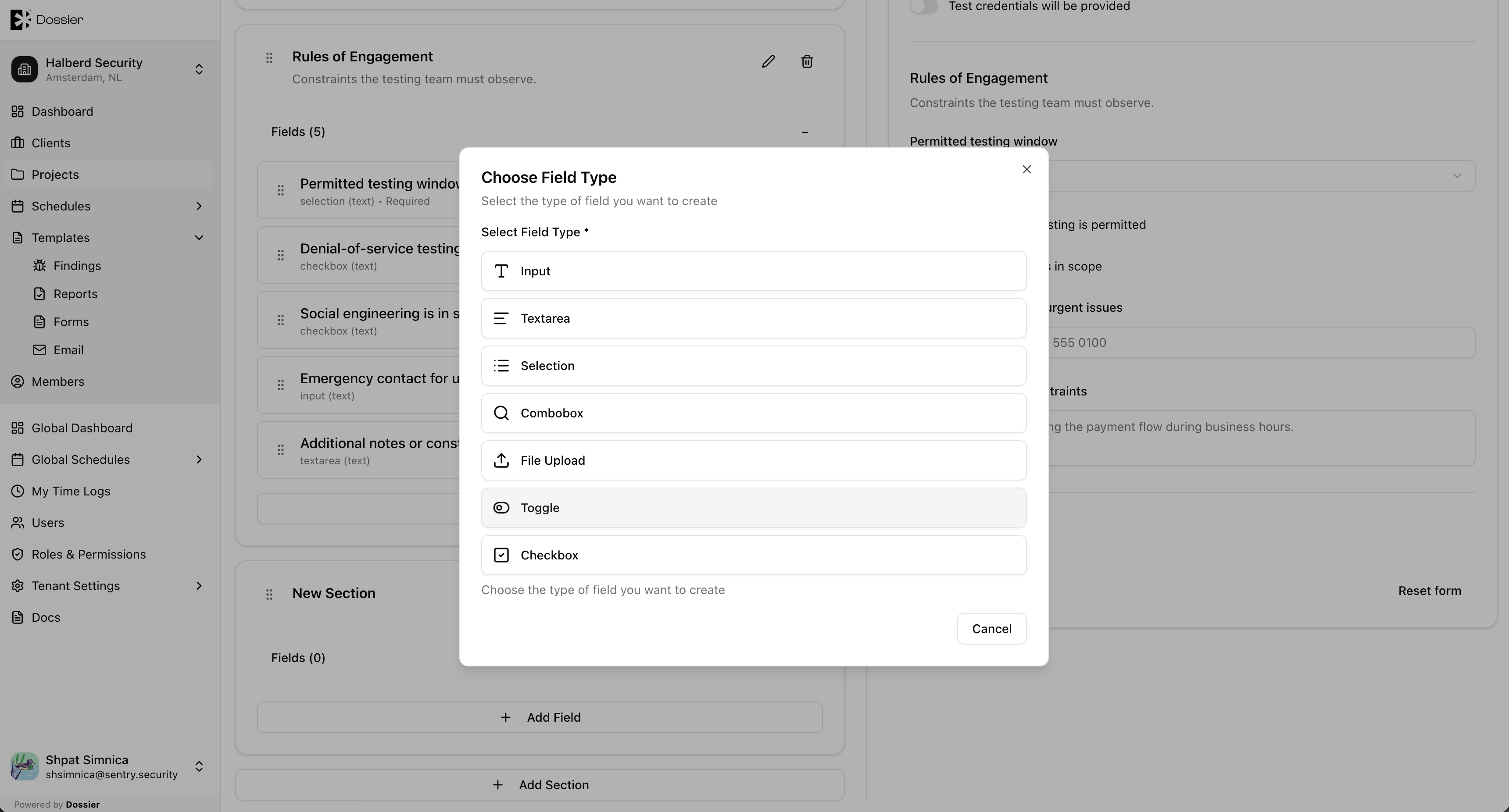This screenshot has width=1509, height=812.
Task: Select the File Upload field type
Action: pyautogui.click(x=753, y=461)
